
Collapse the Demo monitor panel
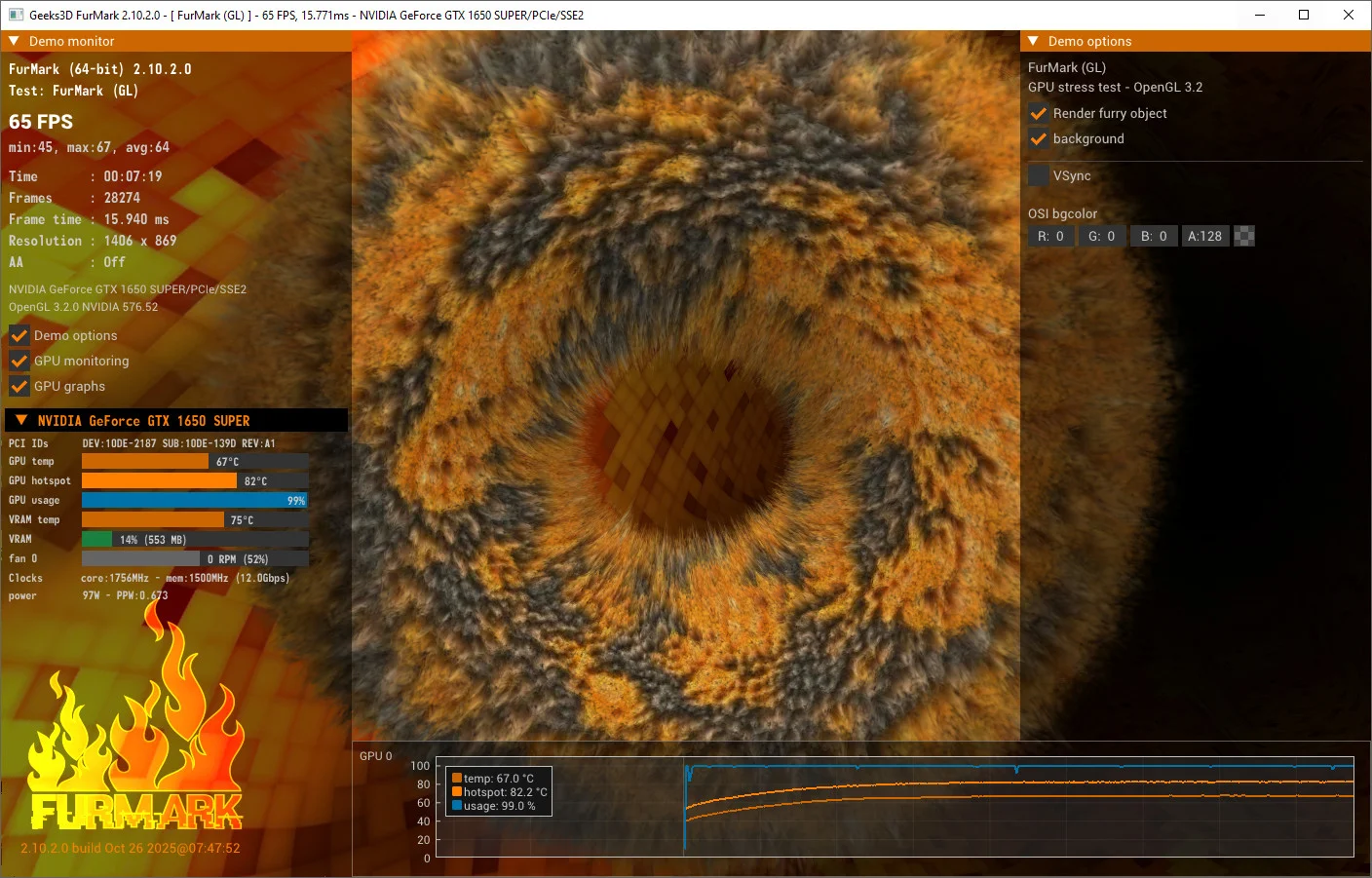(15, 41)
